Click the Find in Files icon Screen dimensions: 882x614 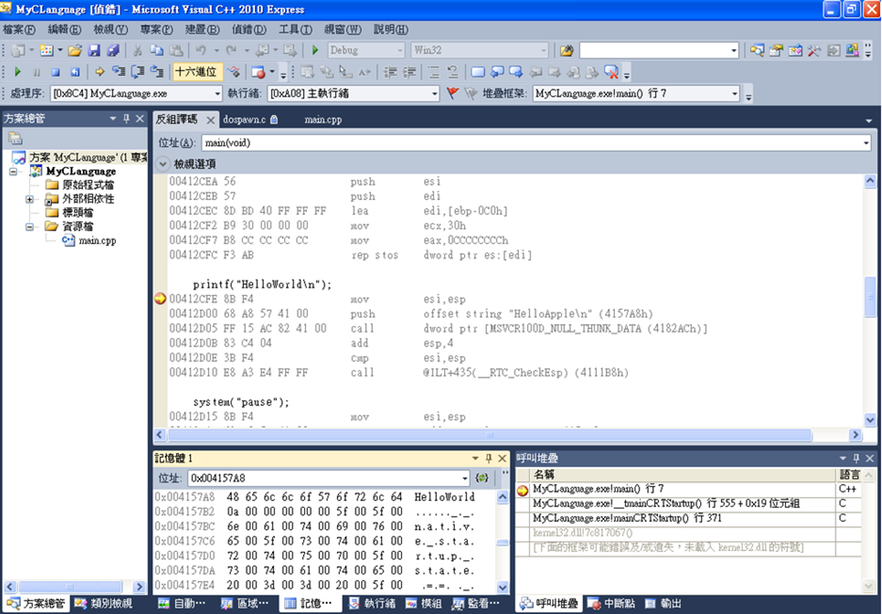click(566, 51)
